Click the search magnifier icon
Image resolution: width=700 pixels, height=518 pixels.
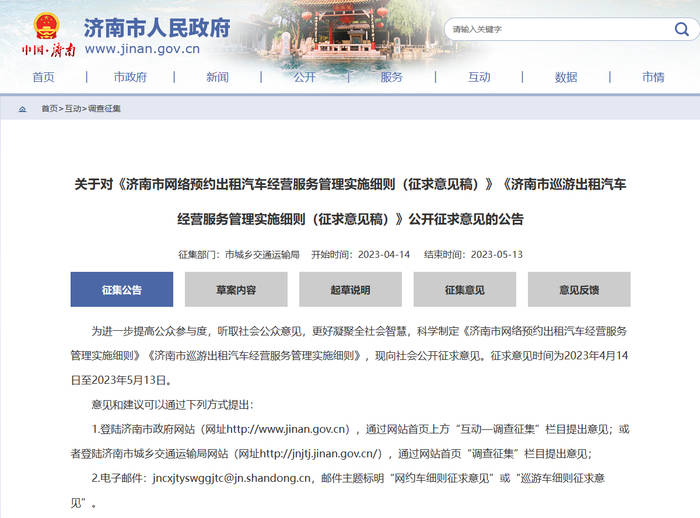[x=682, y=29]
